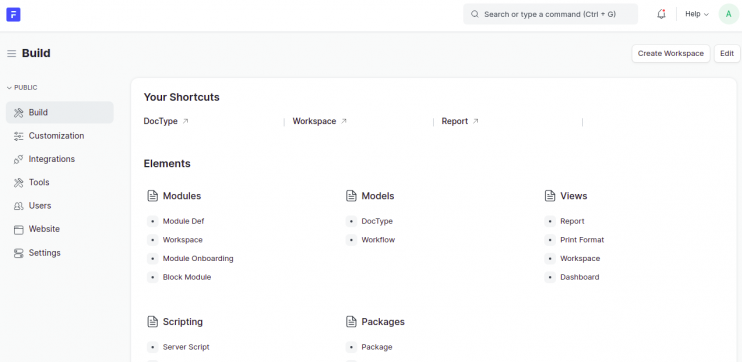Click the dot indicator beside Server Script
Viewport: 742px width, 362px height.
click(152, 347)
